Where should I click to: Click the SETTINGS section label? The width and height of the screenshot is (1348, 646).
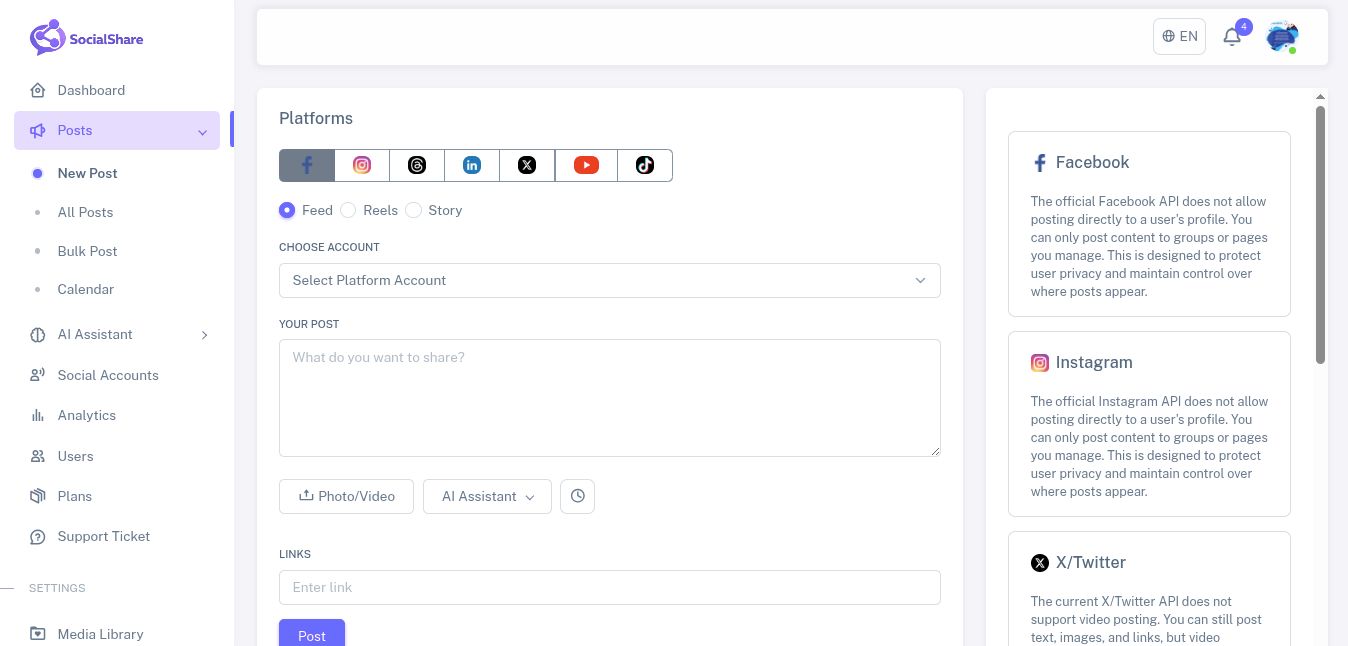[x=57, y=588]
